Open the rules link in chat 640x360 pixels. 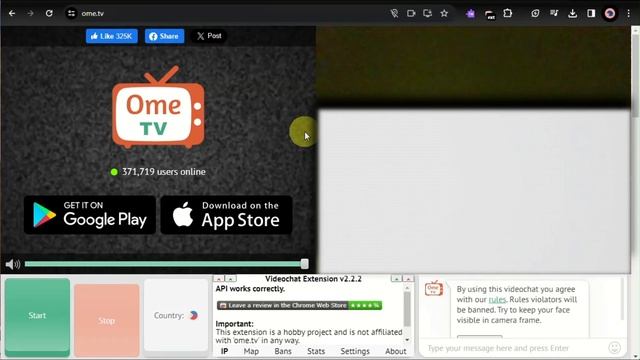click(497, 299)
